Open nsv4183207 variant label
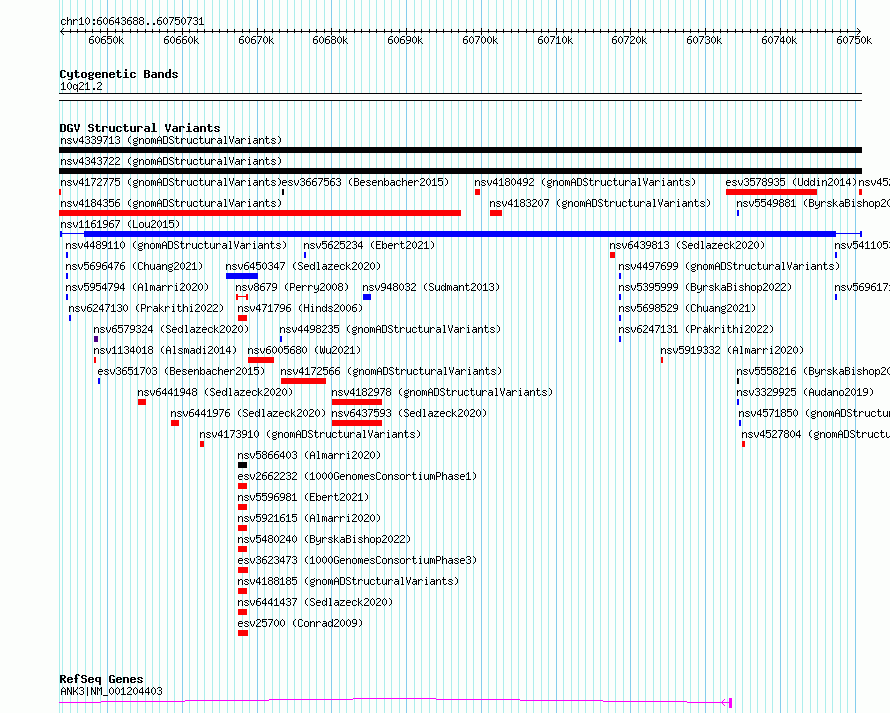 coord(600,203)
